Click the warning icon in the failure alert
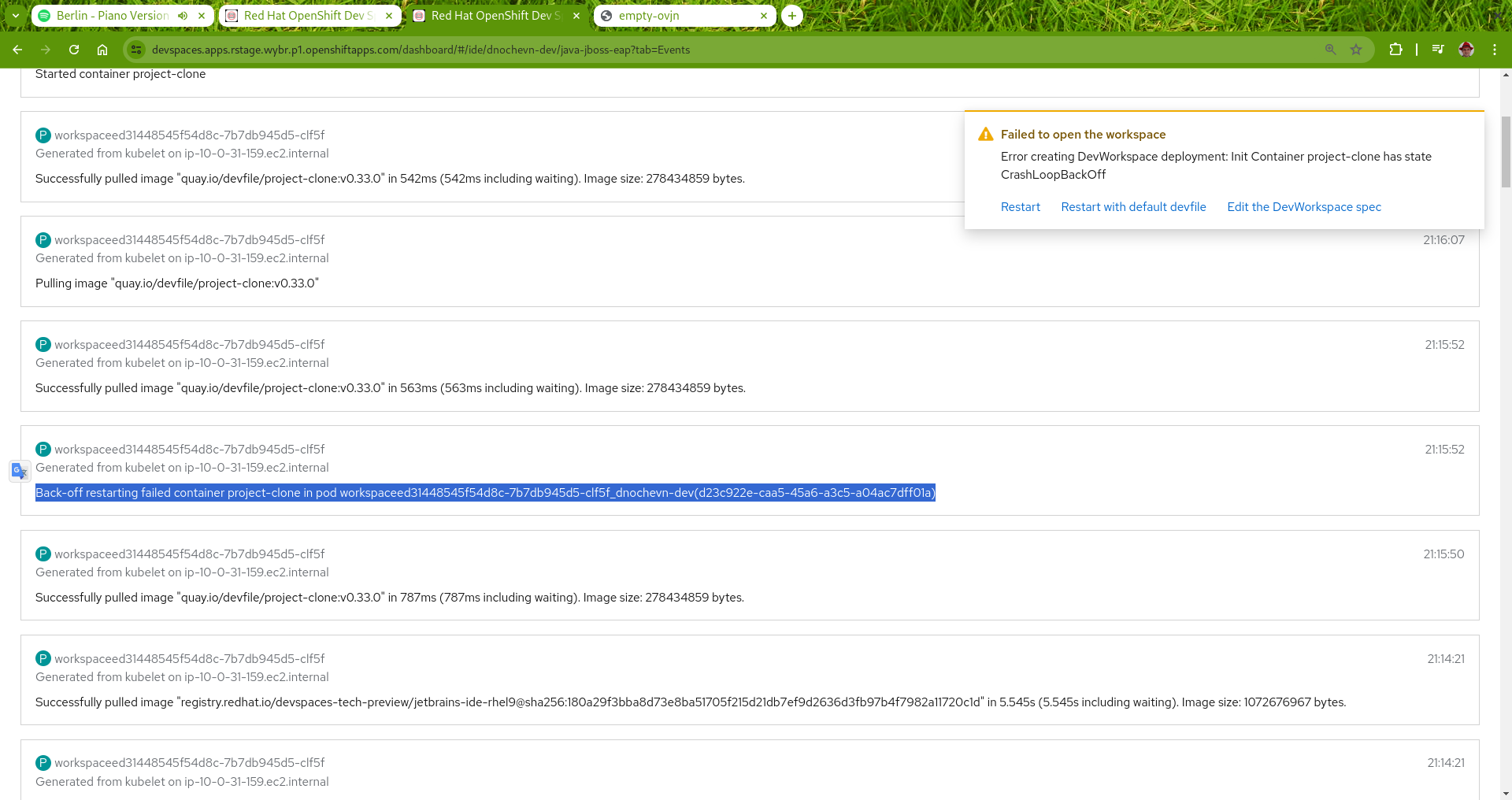The image size is (1512, 800). (x=985, y=135)
